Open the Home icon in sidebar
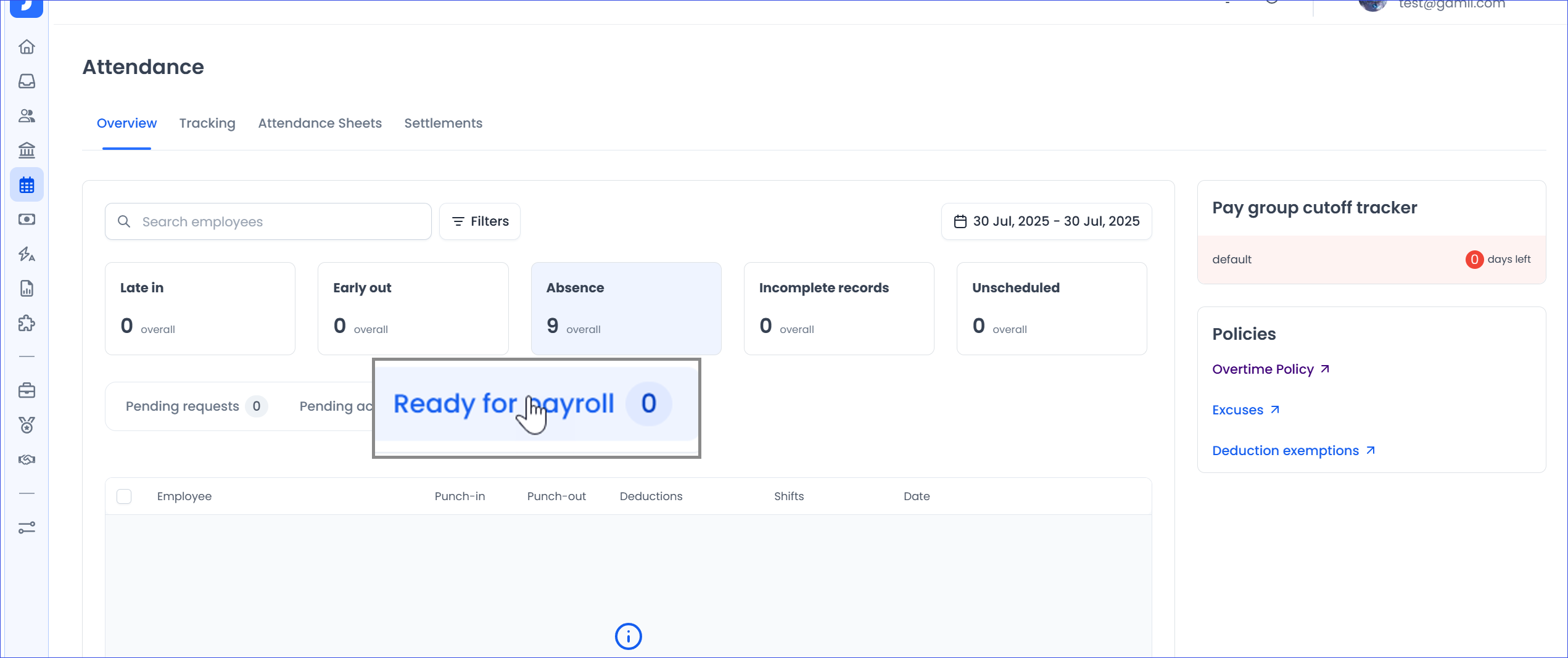 click(27, 47)
